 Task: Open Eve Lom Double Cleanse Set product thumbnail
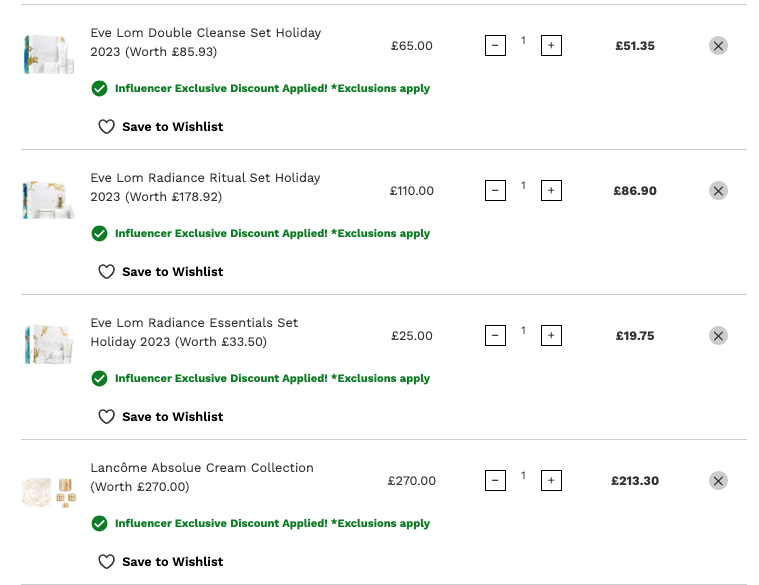[x=48, y=54]
